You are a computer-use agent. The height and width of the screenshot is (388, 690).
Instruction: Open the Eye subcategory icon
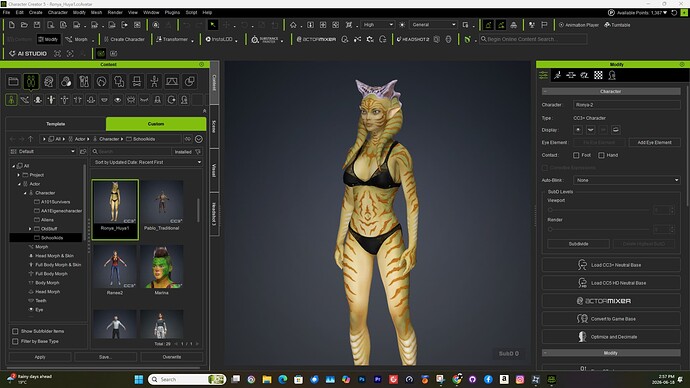click(117, 100)
